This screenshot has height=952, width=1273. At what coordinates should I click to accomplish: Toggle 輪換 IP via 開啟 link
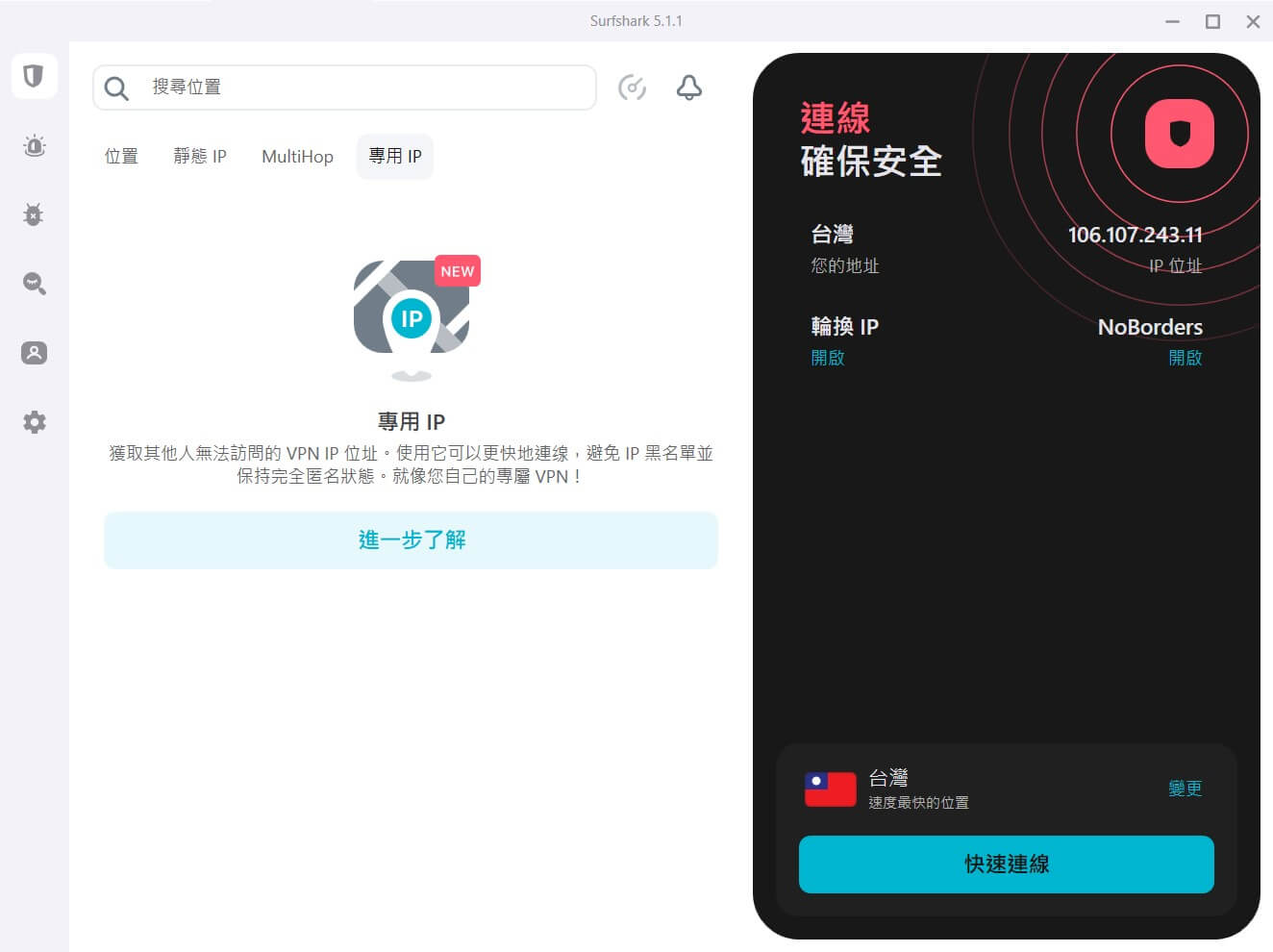[828, 358]
